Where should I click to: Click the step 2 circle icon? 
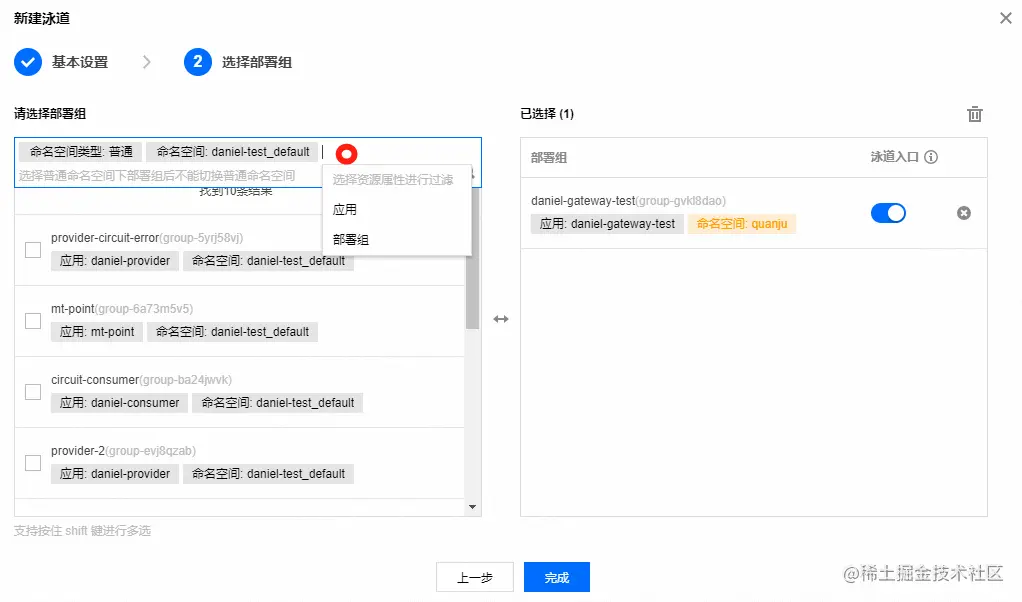tap(197, 63)
